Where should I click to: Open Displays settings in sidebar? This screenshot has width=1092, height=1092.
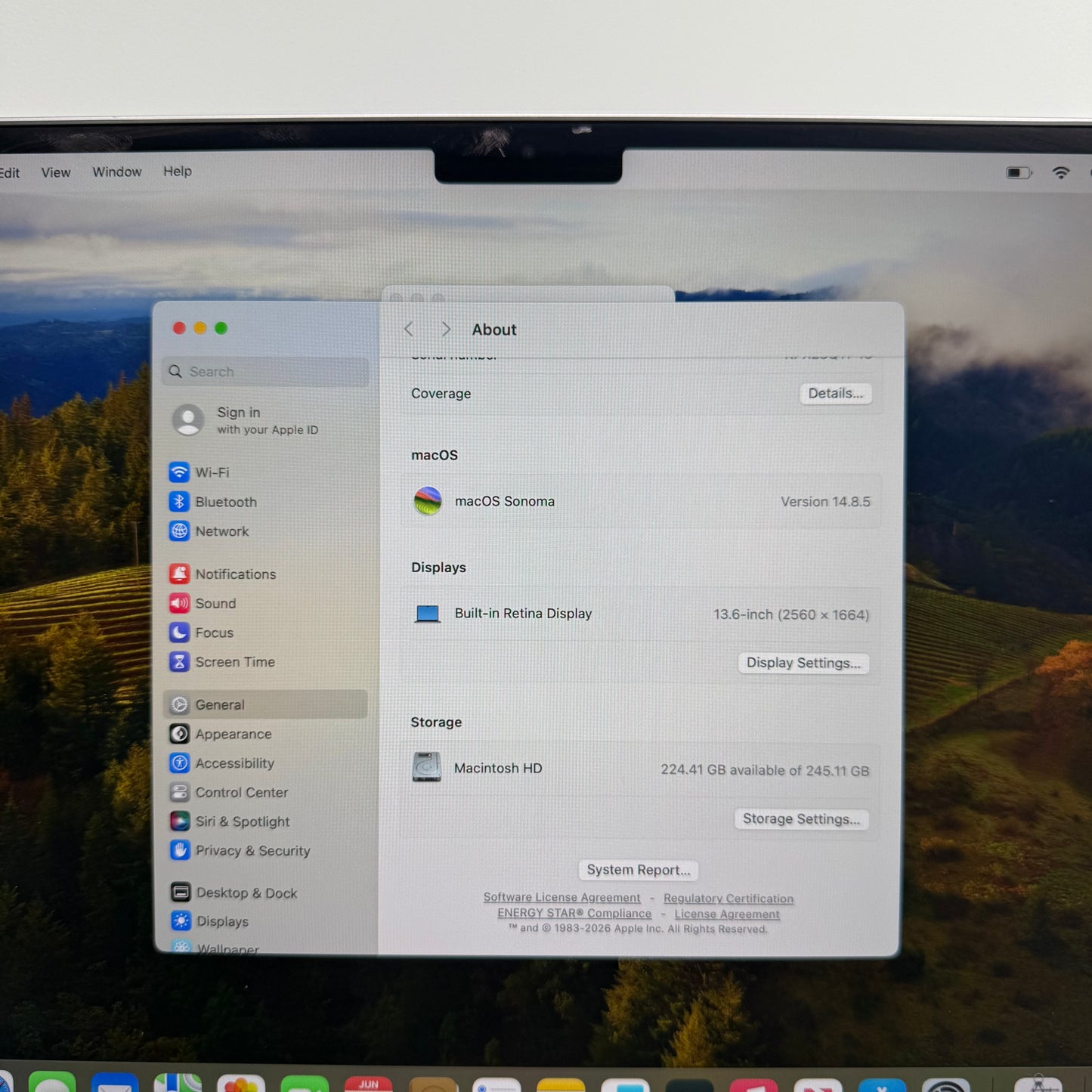click(209, 921)
